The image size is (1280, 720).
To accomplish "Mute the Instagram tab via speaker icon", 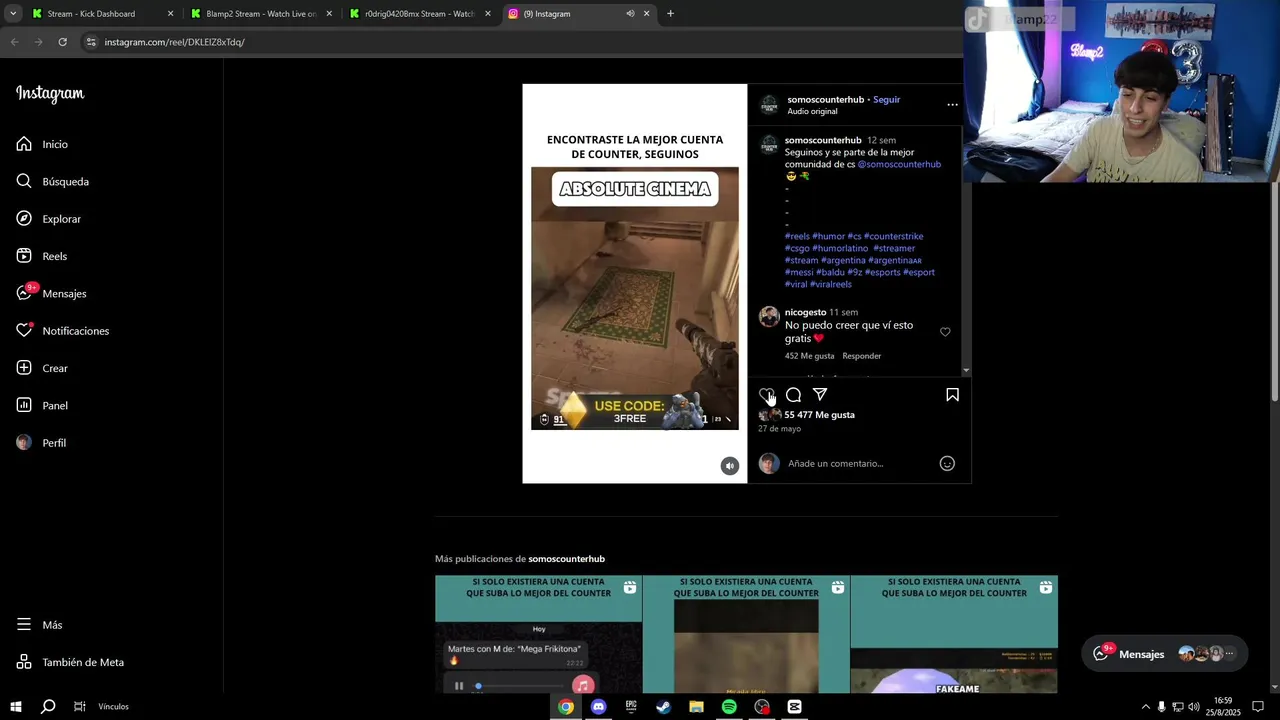I will (x=630, y=14).
